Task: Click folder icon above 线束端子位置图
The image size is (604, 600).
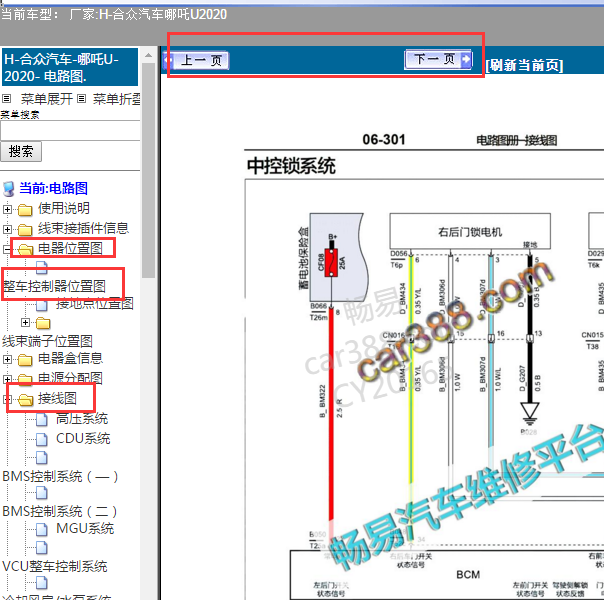Action: [43, 323]
